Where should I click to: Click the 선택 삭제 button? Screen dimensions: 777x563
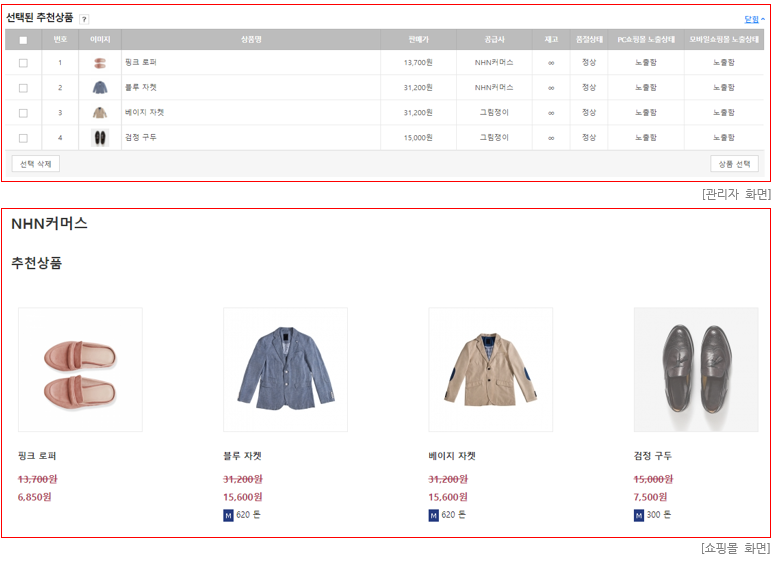click(x=36, y=164)
